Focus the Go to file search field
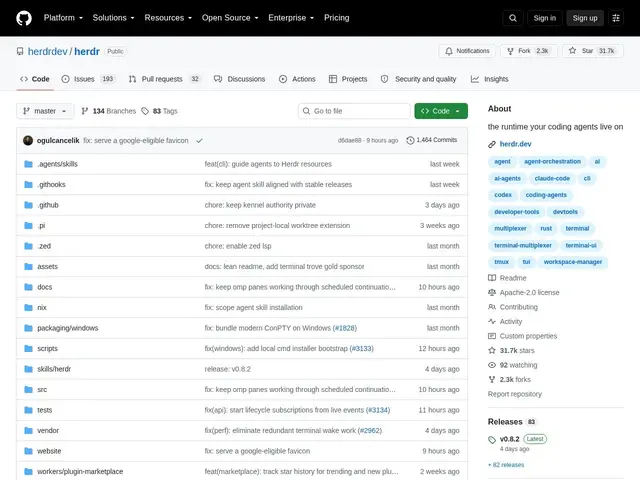The width and height of the screenshot is (640, 480). click(x=354, y=111)
